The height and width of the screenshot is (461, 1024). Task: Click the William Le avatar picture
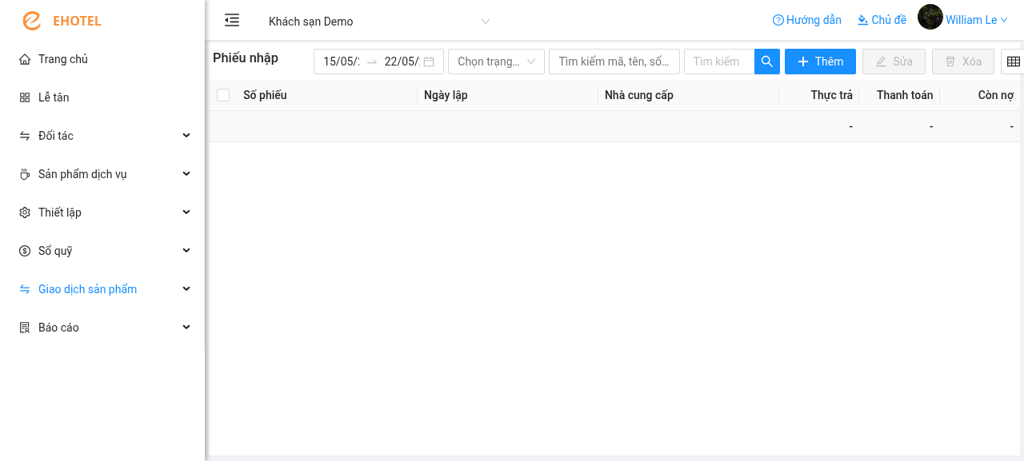[930, 18]
